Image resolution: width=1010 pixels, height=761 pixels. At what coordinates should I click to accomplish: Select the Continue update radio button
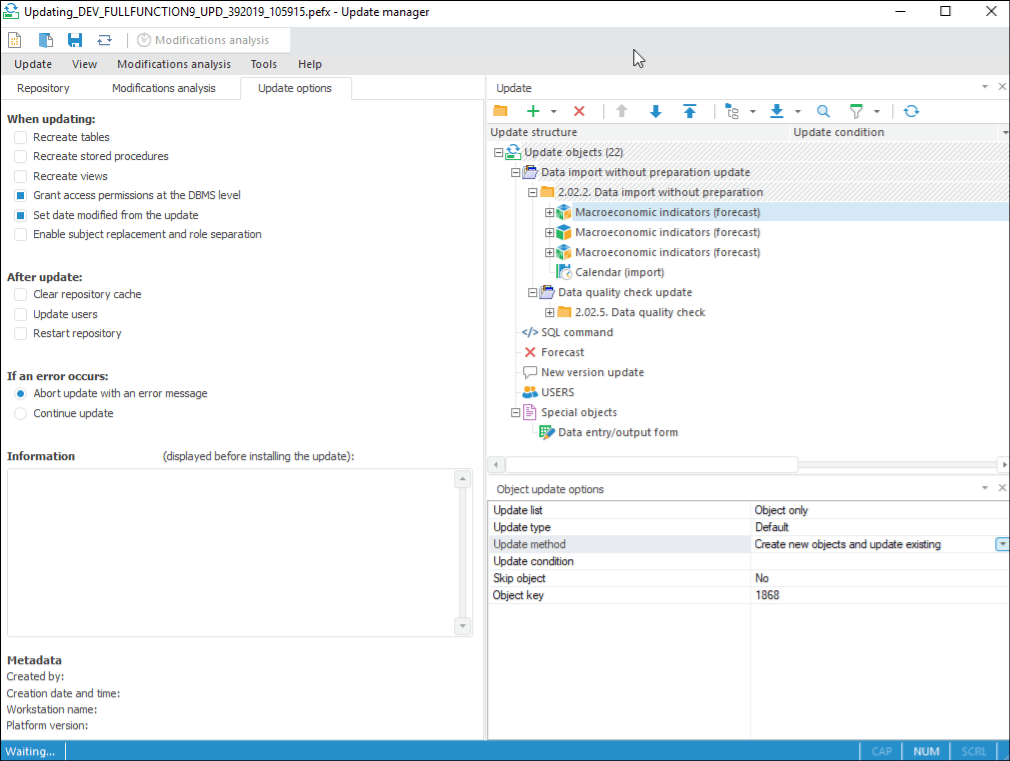(21, 414)
